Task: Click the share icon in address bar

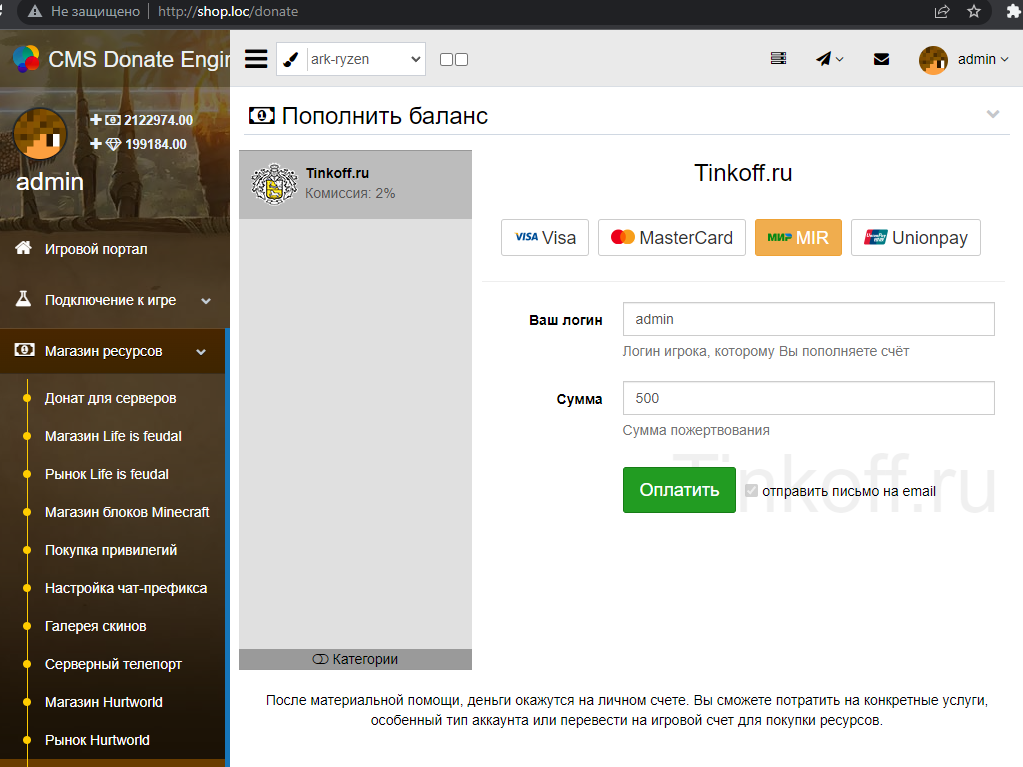Action: [x=942, y=12]
